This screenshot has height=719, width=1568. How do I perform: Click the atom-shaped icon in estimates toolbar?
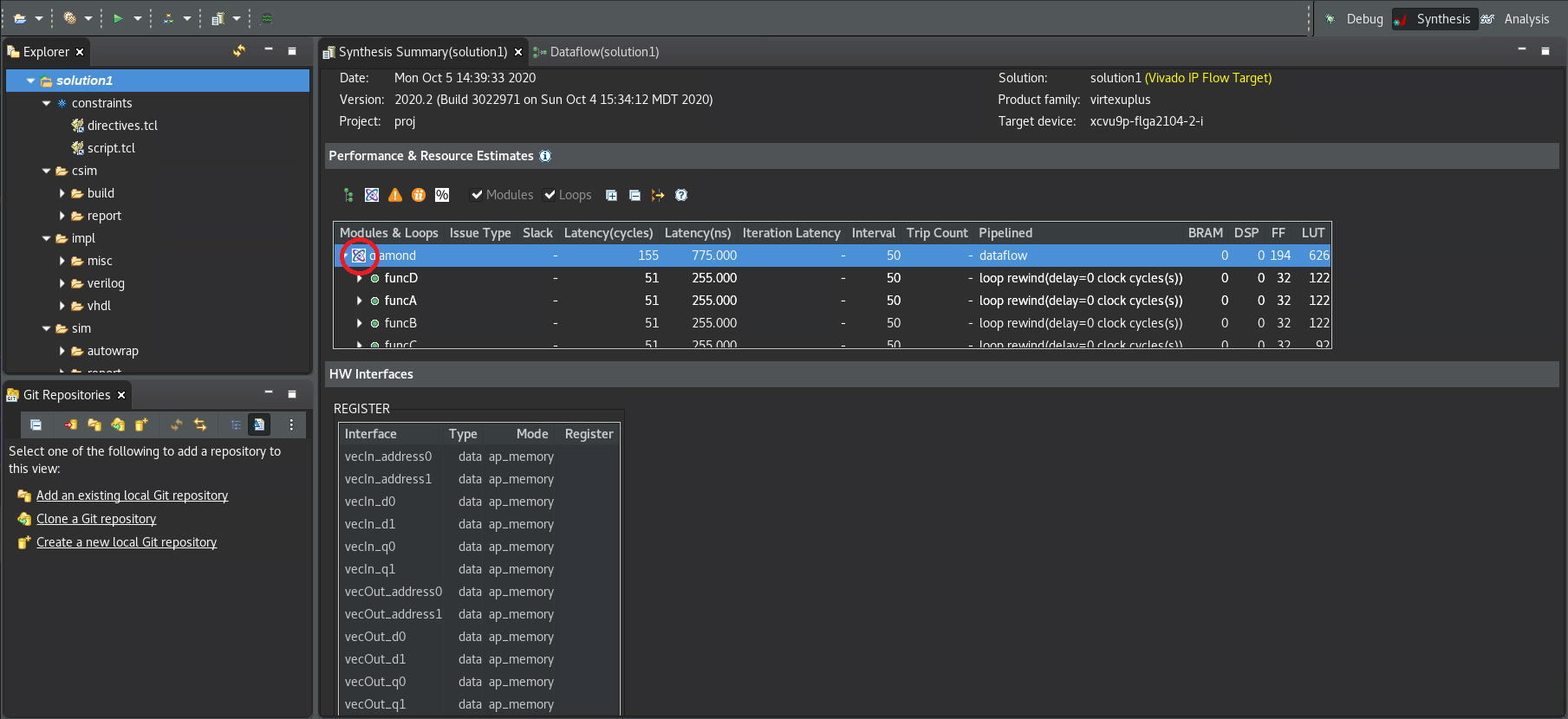click(x=372, y=195)
